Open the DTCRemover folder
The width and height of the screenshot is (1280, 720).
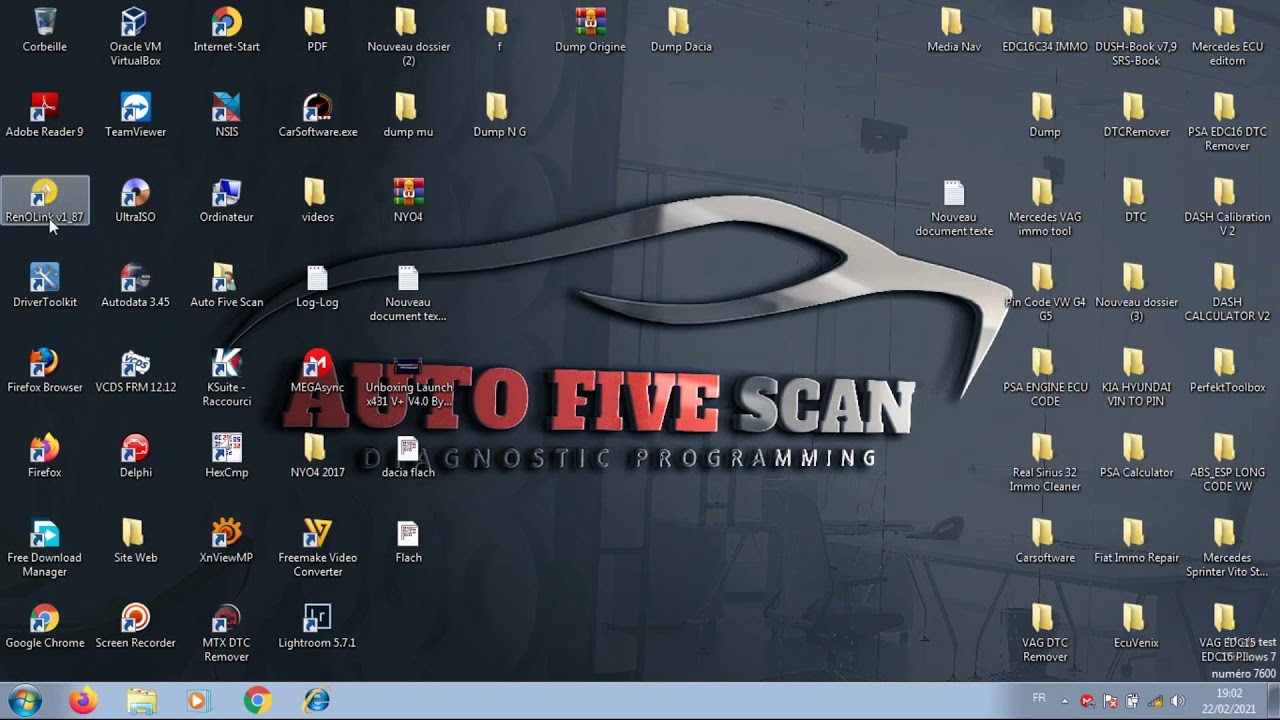pos(1136,115)
